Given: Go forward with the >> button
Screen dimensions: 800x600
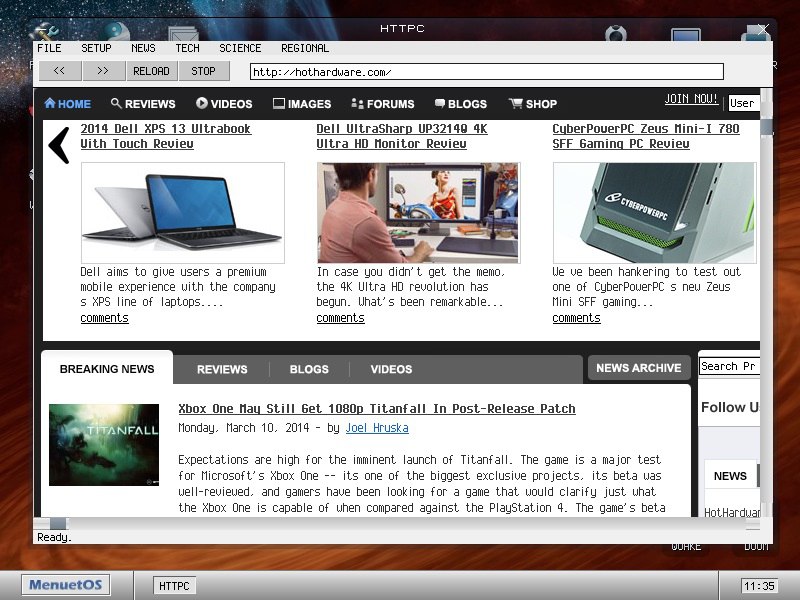Looking at the screenshot, I should click(x=104, y=71).
